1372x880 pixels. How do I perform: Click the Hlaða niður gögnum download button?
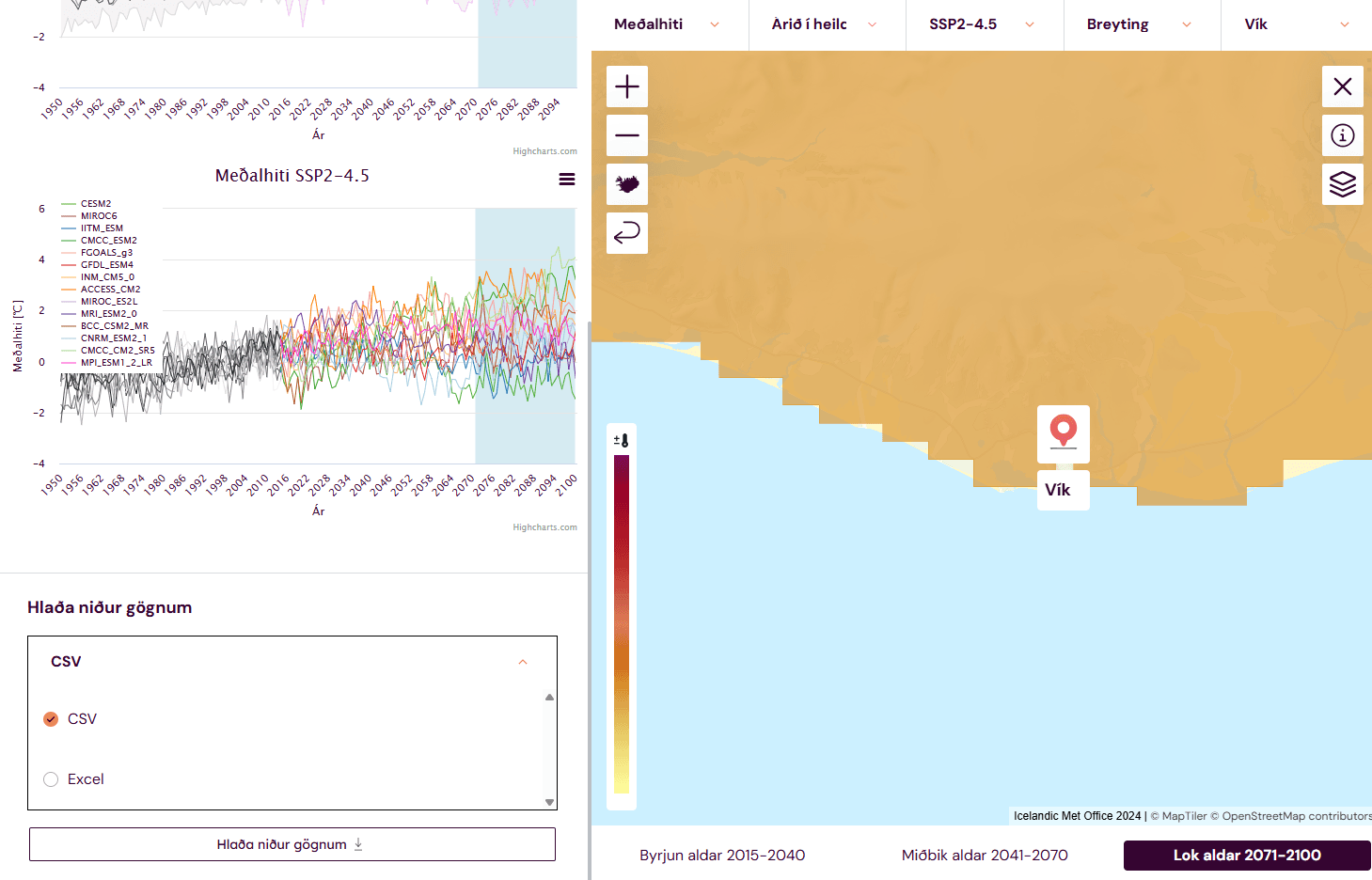click(292, 844)
